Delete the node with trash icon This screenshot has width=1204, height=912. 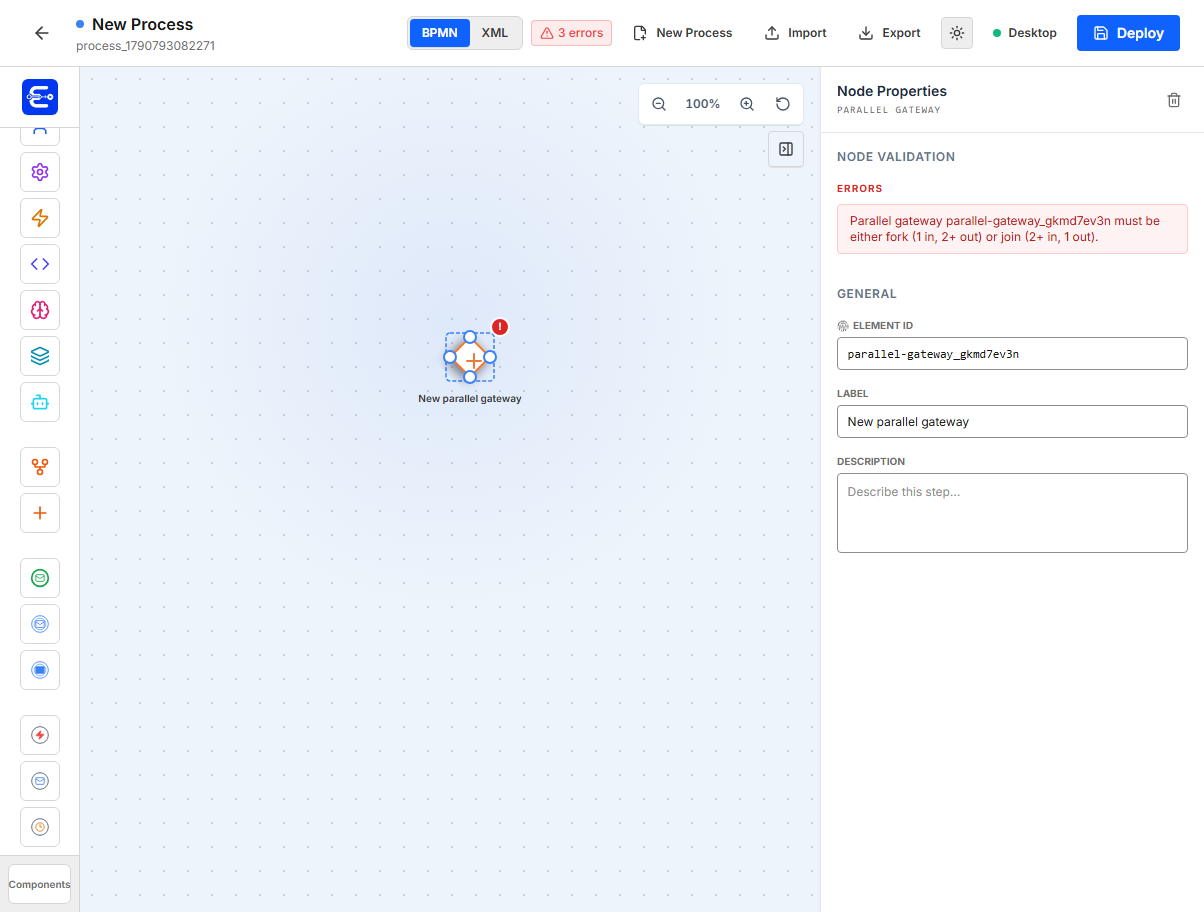point(1174,100)
